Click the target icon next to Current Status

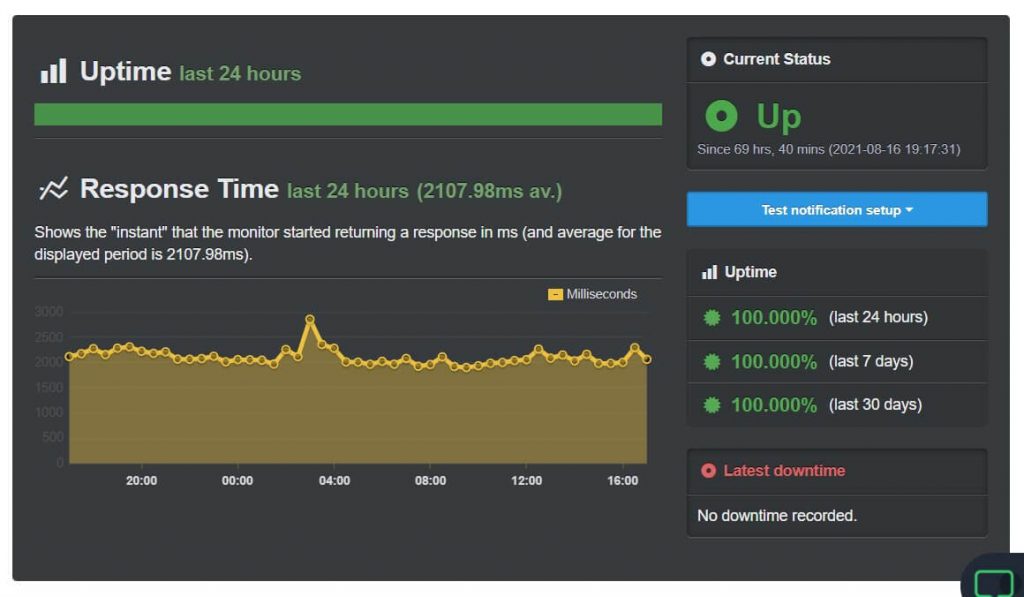click(x=709, y=59)
